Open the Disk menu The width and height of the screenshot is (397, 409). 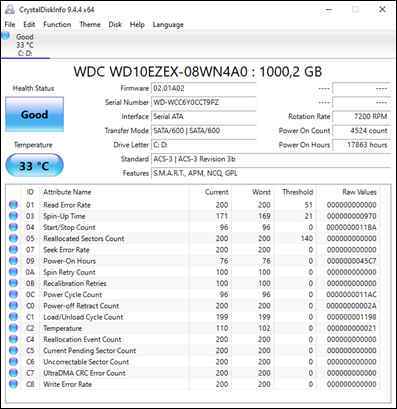[x=115, y=24]
